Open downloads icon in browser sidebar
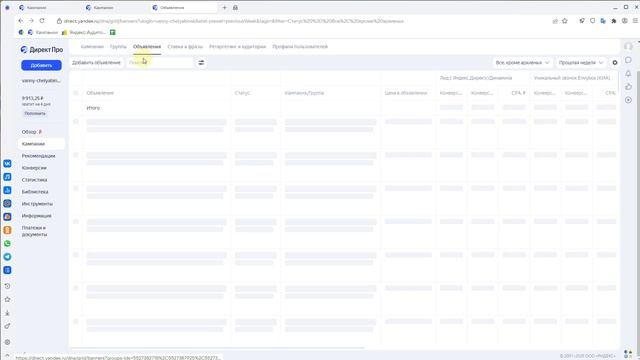 7,313
